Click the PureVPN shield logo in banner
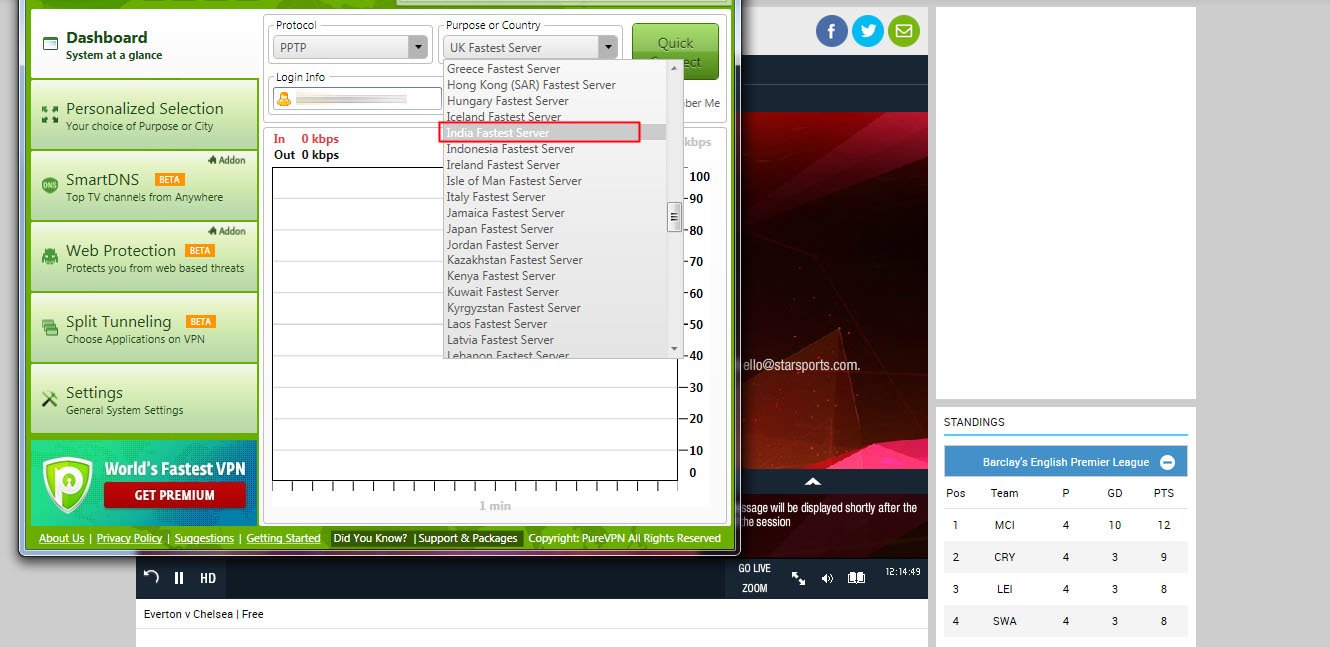 tap(68, 484)
